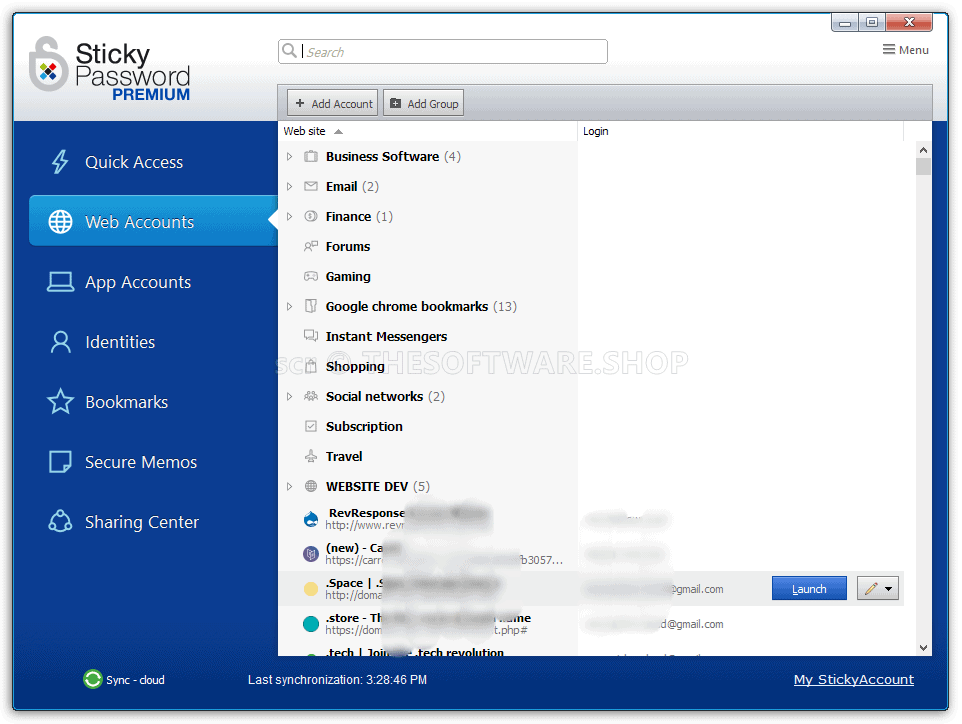
Task: Open My StickyAccount link
Action: pyautogui.click(x=853, y=679)
